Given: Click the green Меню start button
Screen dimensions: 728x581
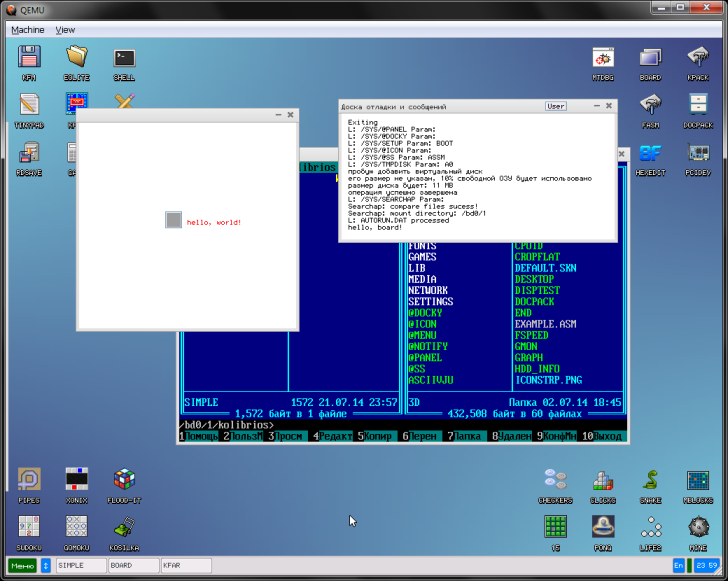Looking at the screenshot, I should click(x=22, y=565).
